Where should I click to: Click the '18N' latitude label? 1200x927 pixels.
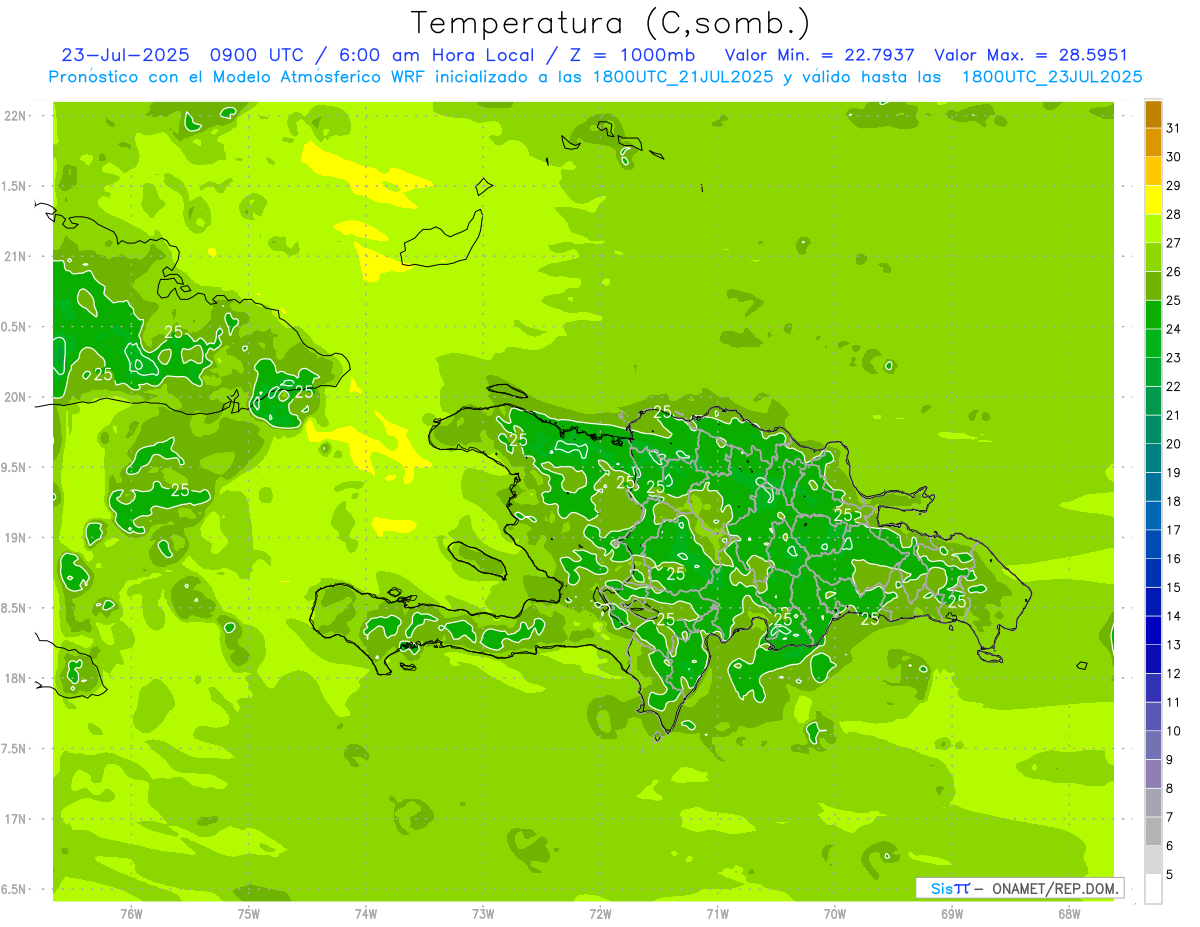[x=16, y=678]
